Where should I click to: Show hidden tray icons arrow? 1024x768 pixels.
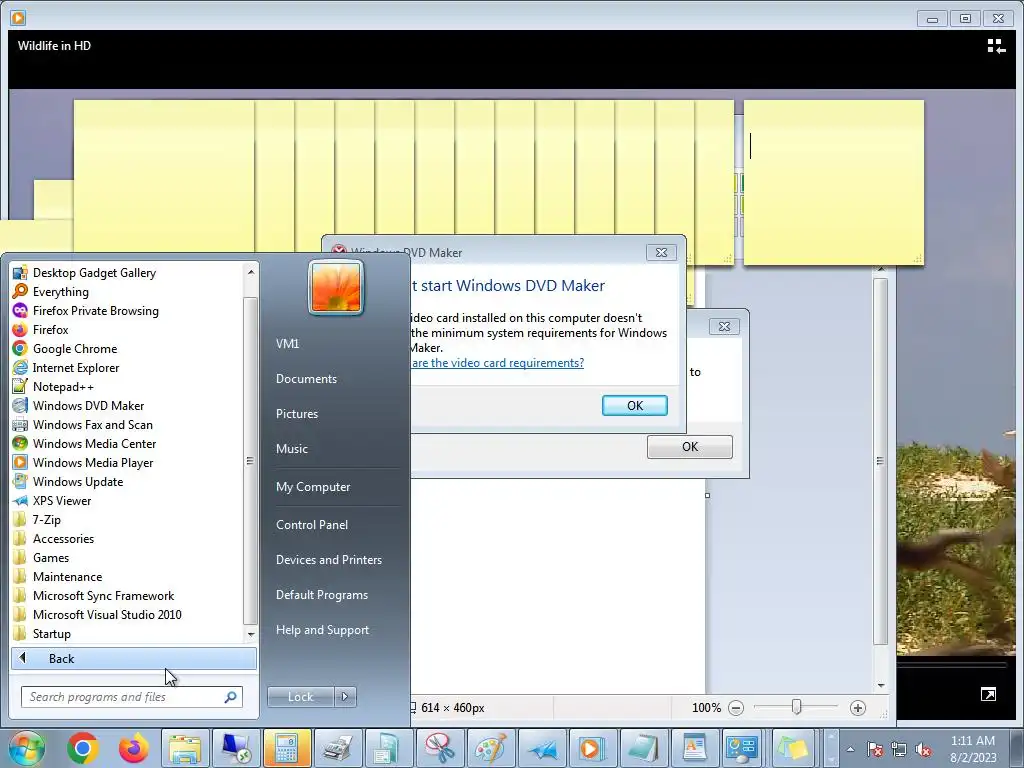[850, 749]
